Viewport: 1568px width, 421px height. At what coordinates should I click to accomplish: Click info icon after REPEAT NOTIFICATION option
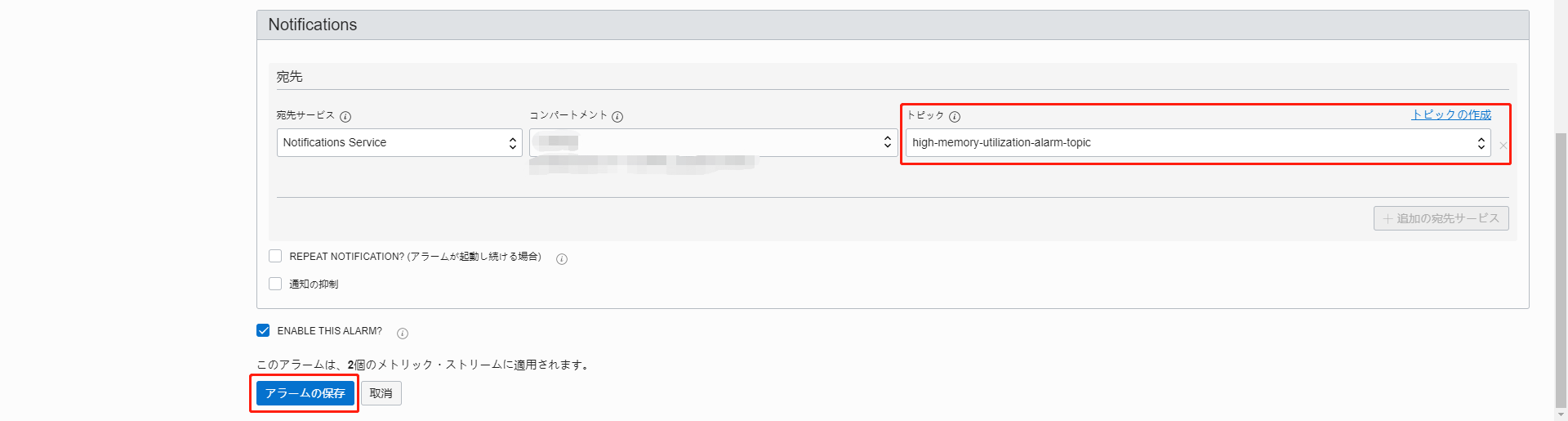click(562, 259)
